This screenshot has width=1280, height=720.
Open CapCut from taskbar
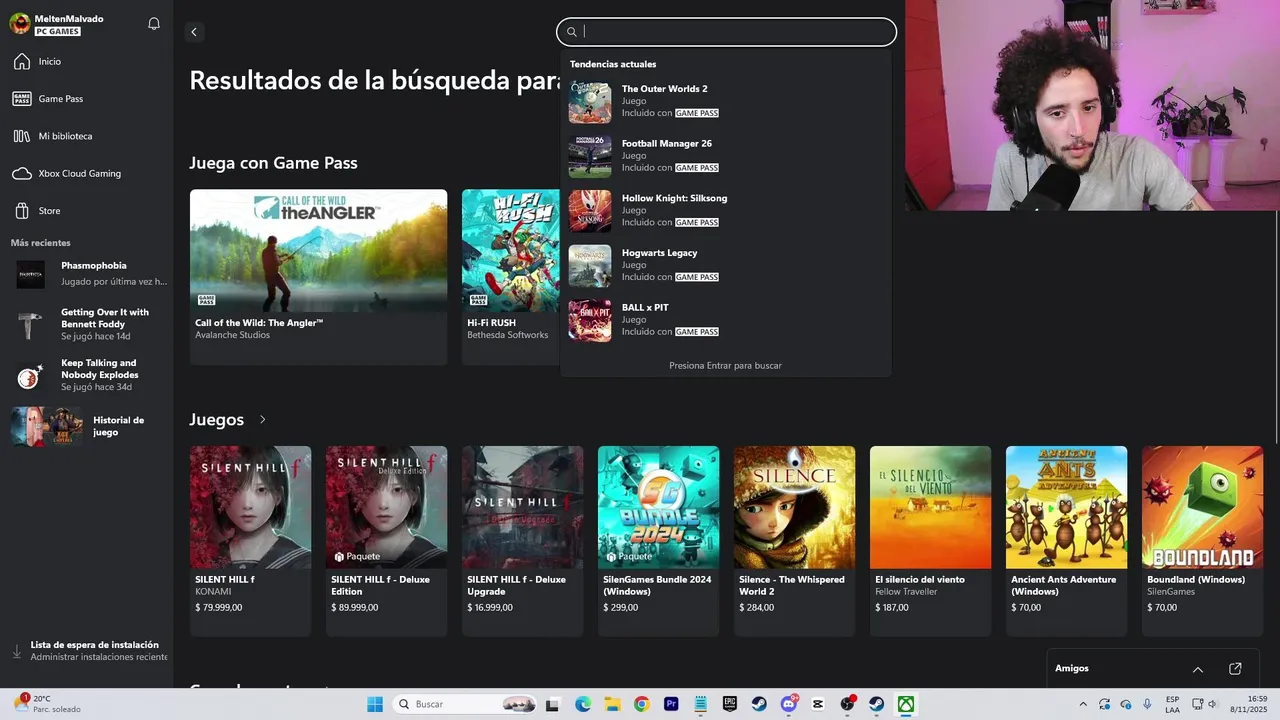pyautogui.click(x=818, y=704)
